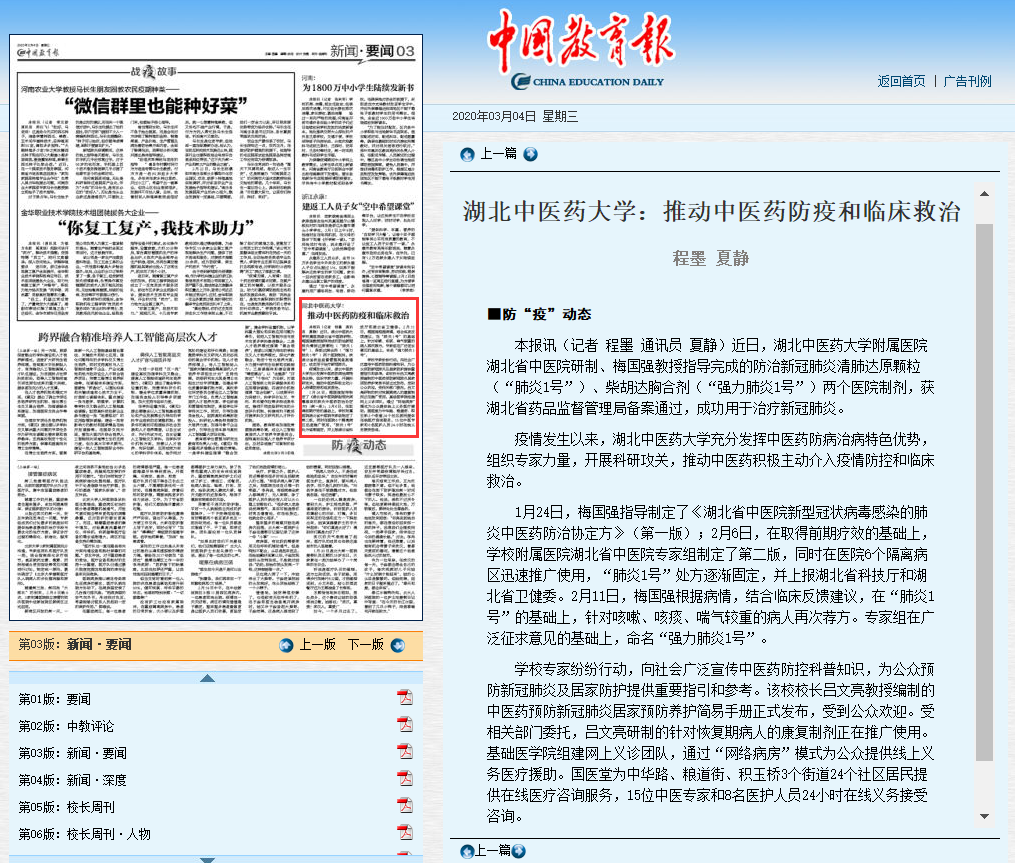This screenshot has height=863, width=1015.
Task: Open page 第03版: 新闻·要闻 in list
Action: point(72,754)
